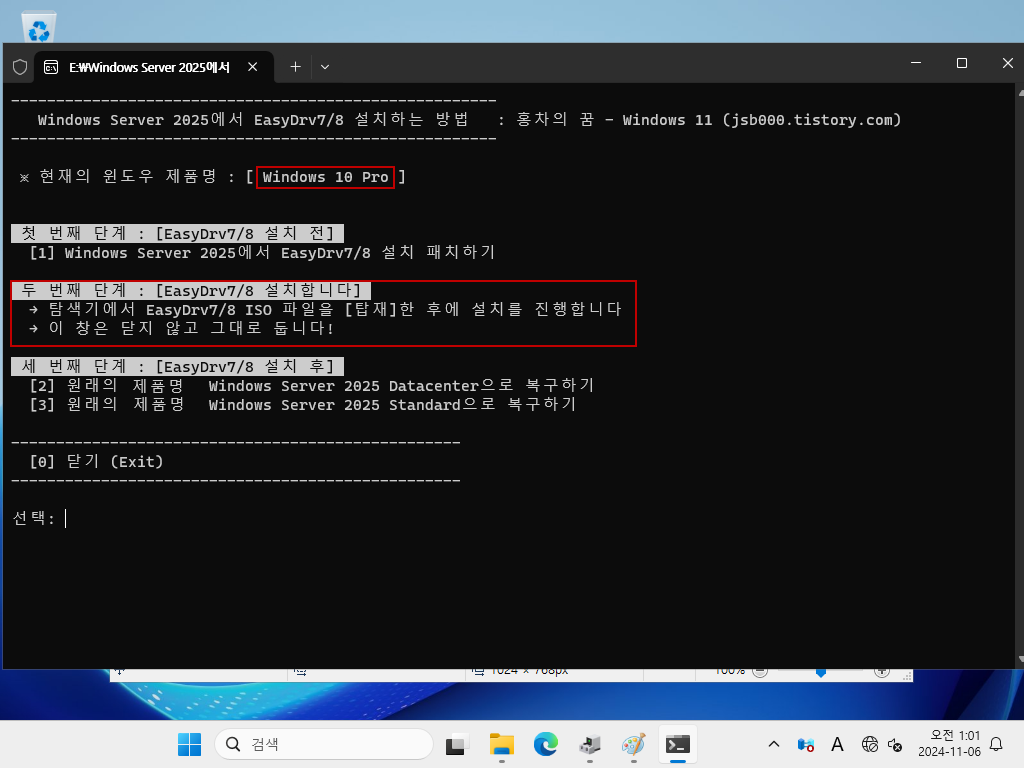Open File Explorer from the taskbar
The image size is (1024, 768).
tap(502, 744)
